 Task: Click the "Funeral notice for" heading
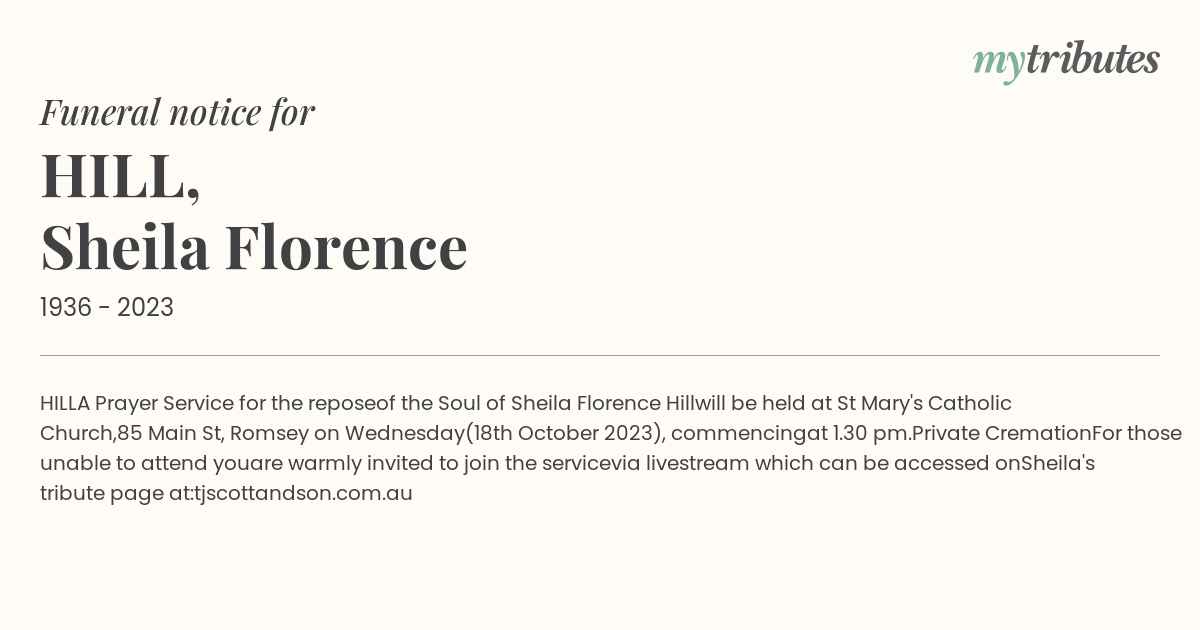point(177,112)
